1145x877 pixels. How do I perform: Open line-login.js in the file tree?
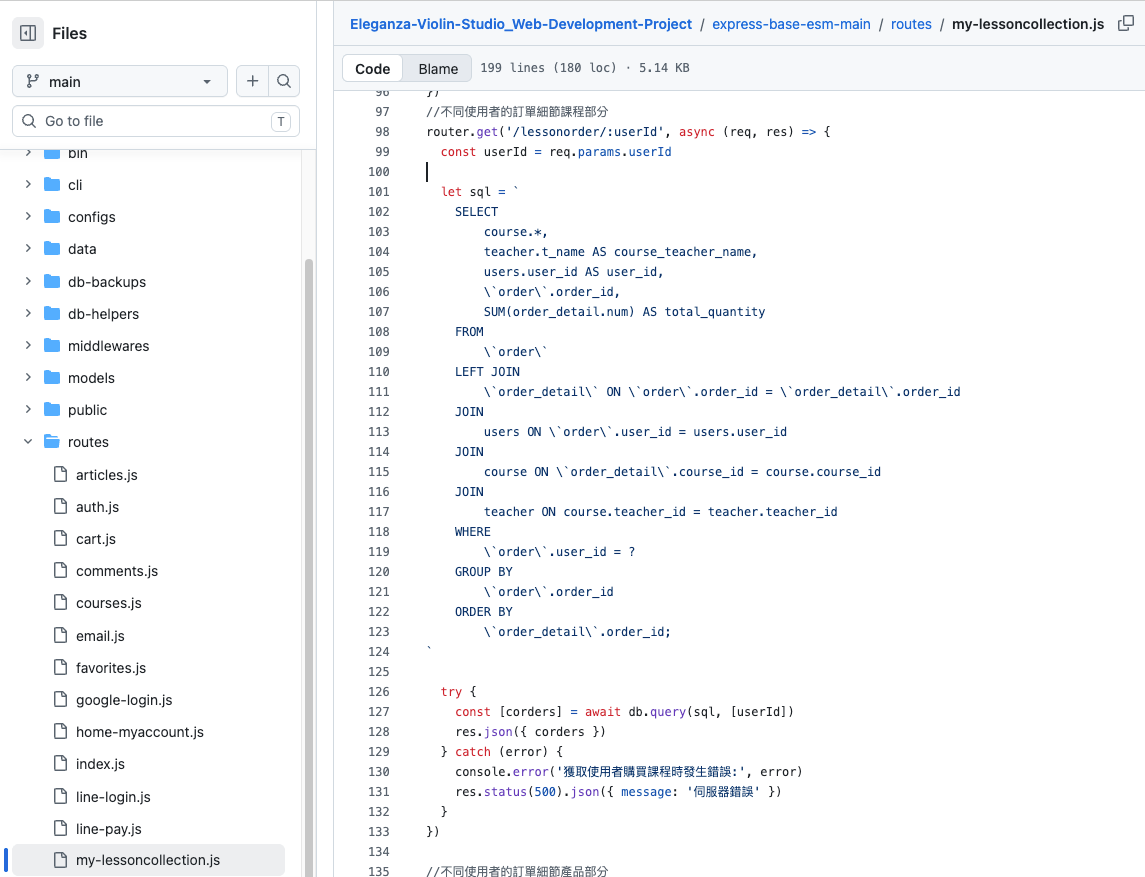coord(113,797)
